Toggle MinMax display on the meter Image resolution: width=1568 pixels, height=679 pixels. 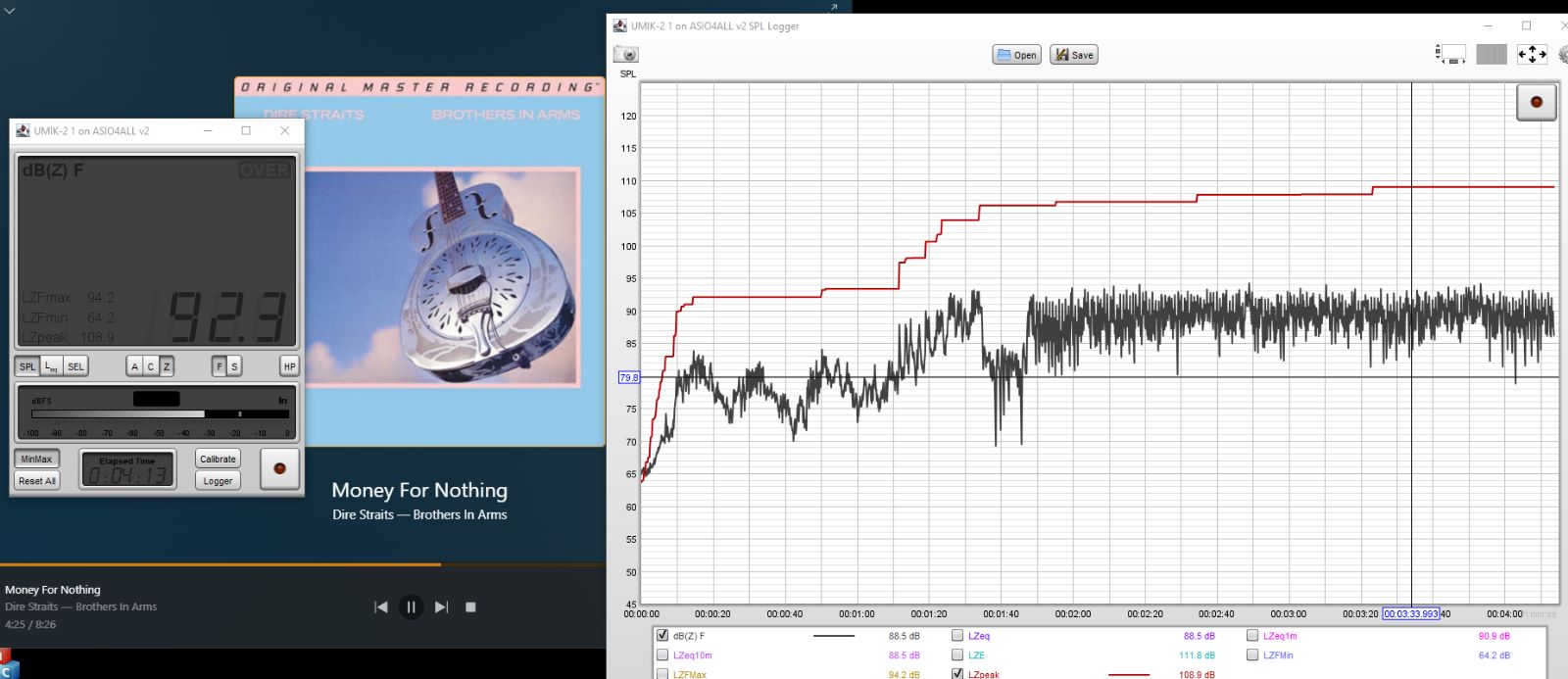[37, 459]
